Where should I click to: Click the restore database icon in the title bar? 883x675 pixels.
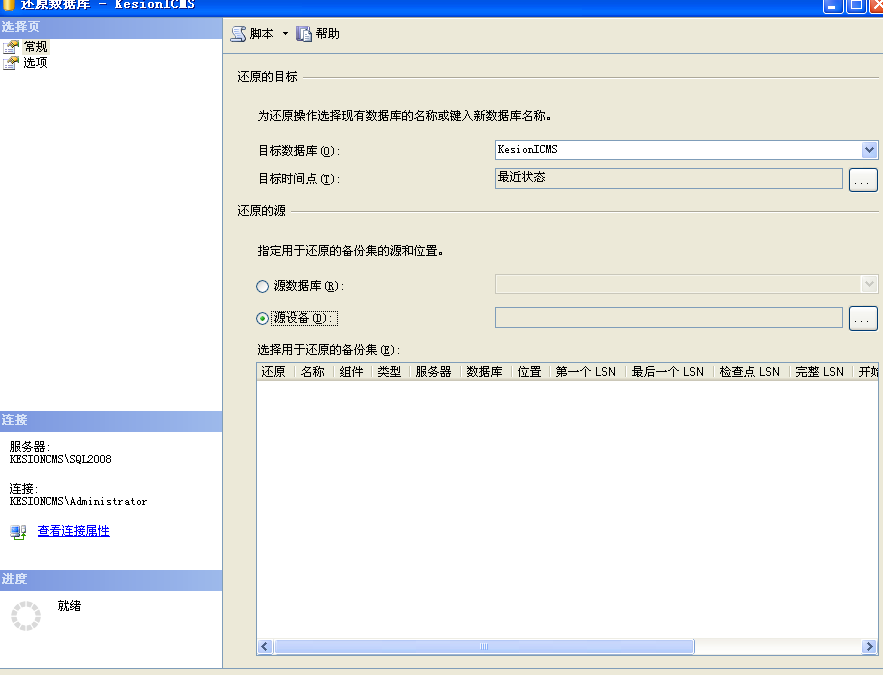(9, 5)
